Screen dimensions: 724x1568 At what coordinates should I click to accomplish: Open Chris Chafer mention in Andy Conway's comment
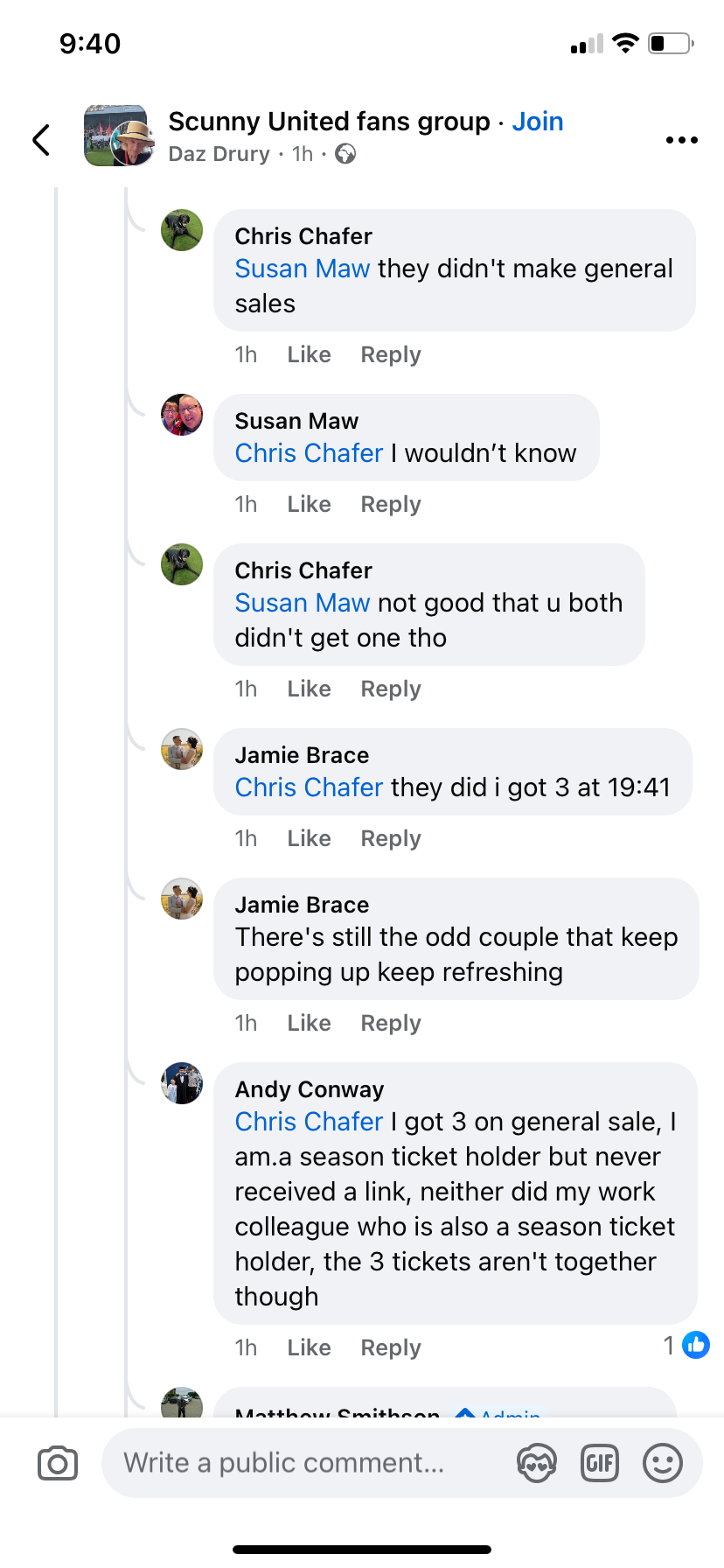pyautogui.click(x=309, y=1122)
